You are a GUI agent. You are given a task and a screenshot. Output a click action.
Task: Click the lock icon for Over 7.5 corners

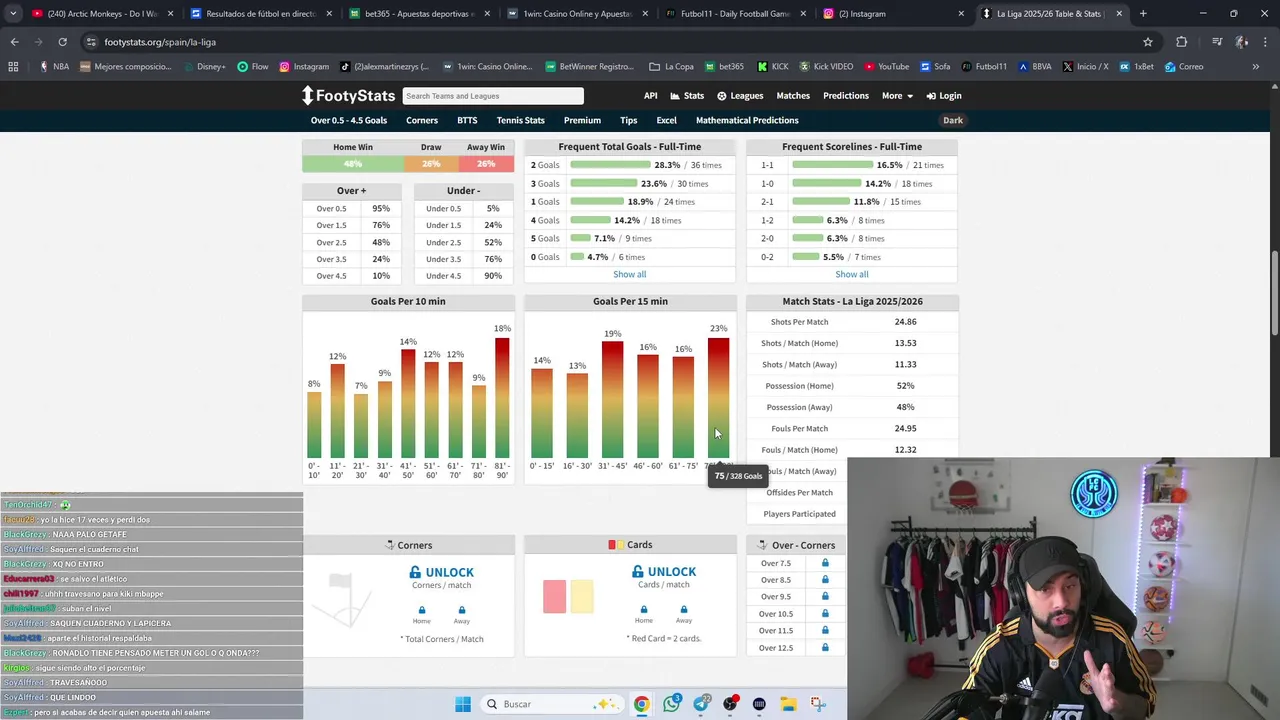pos(825,563)
